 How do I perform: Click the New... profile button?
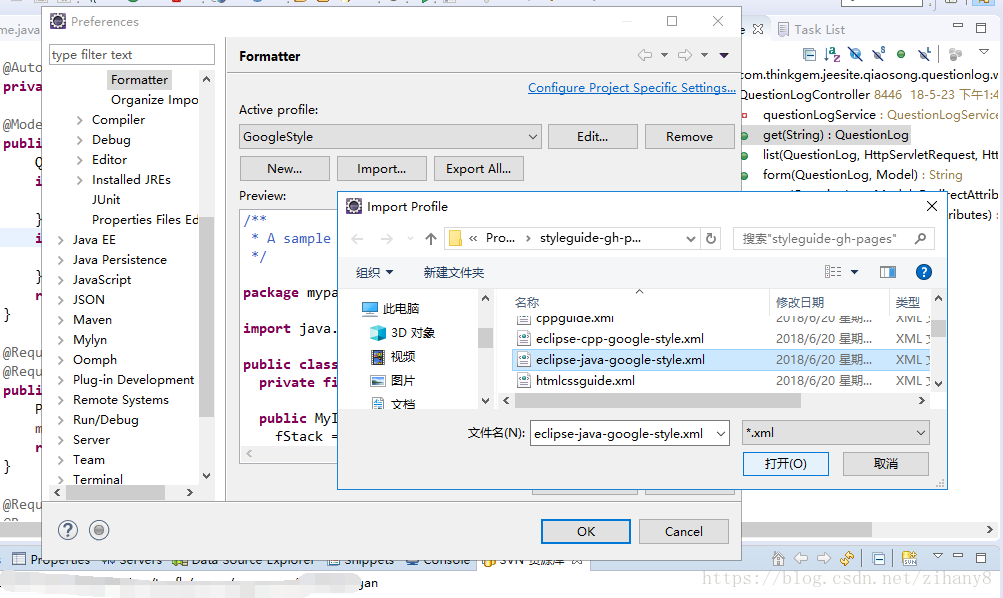point(285,169)
